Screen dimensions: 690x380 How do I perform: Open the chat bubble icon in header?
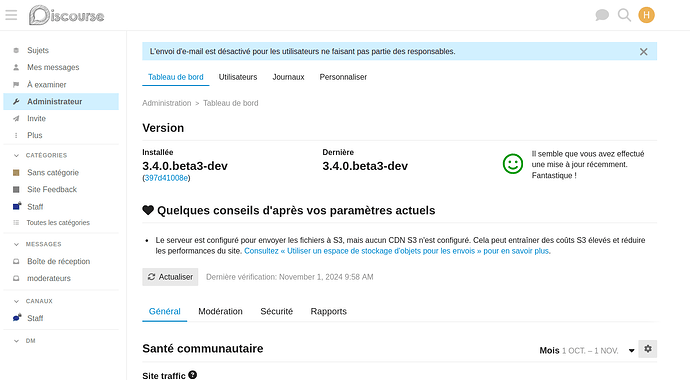602,15
